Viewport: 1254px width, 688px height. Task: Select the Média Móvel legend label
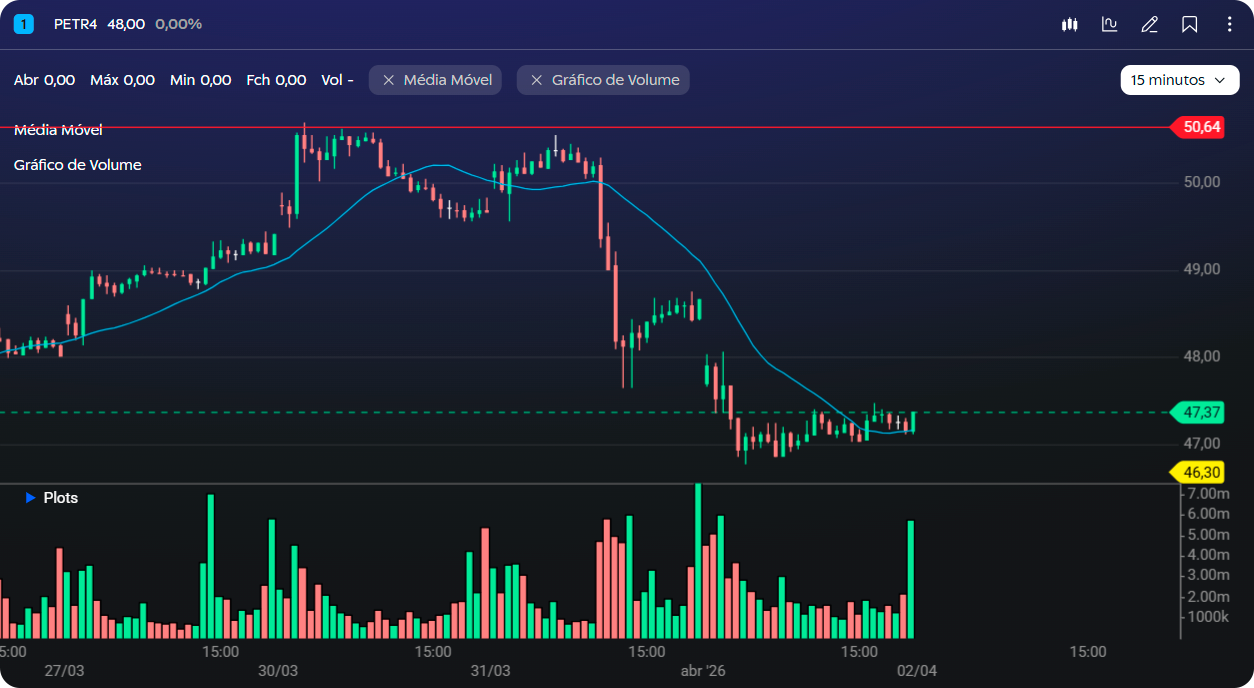(58, 130)
